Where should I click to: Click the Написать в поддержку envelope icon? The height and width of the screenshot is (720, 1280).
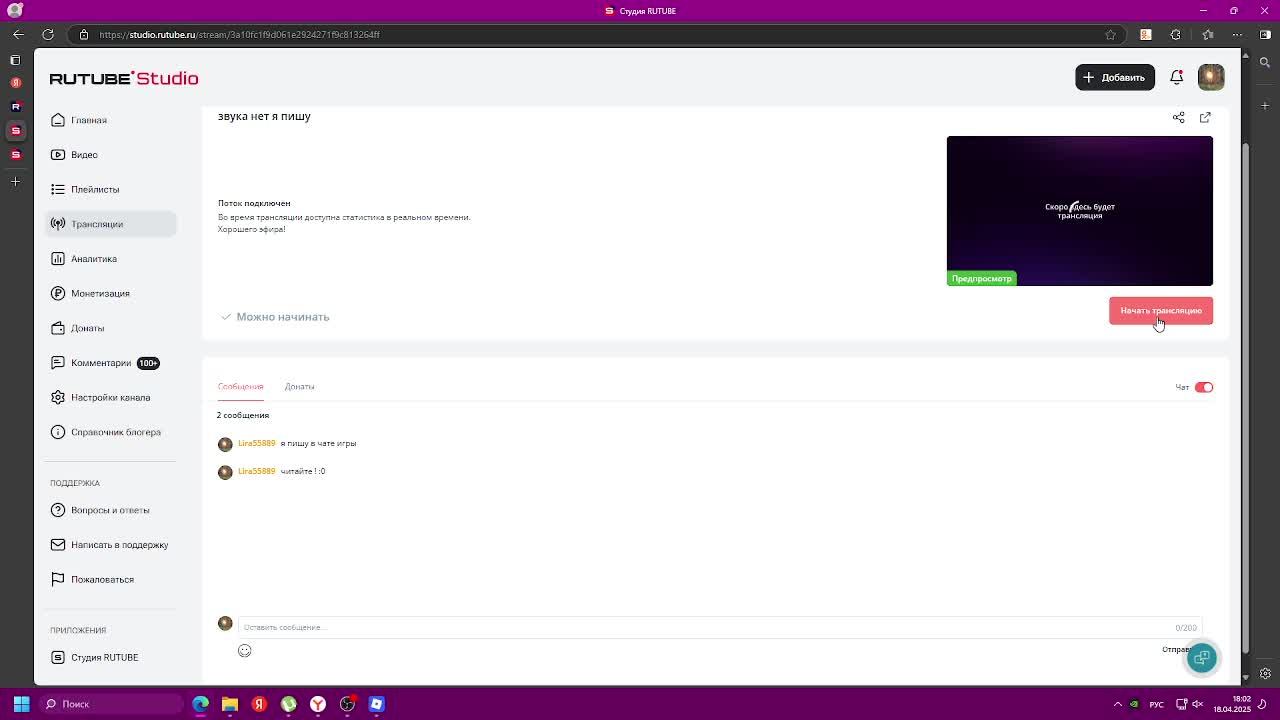58,545
